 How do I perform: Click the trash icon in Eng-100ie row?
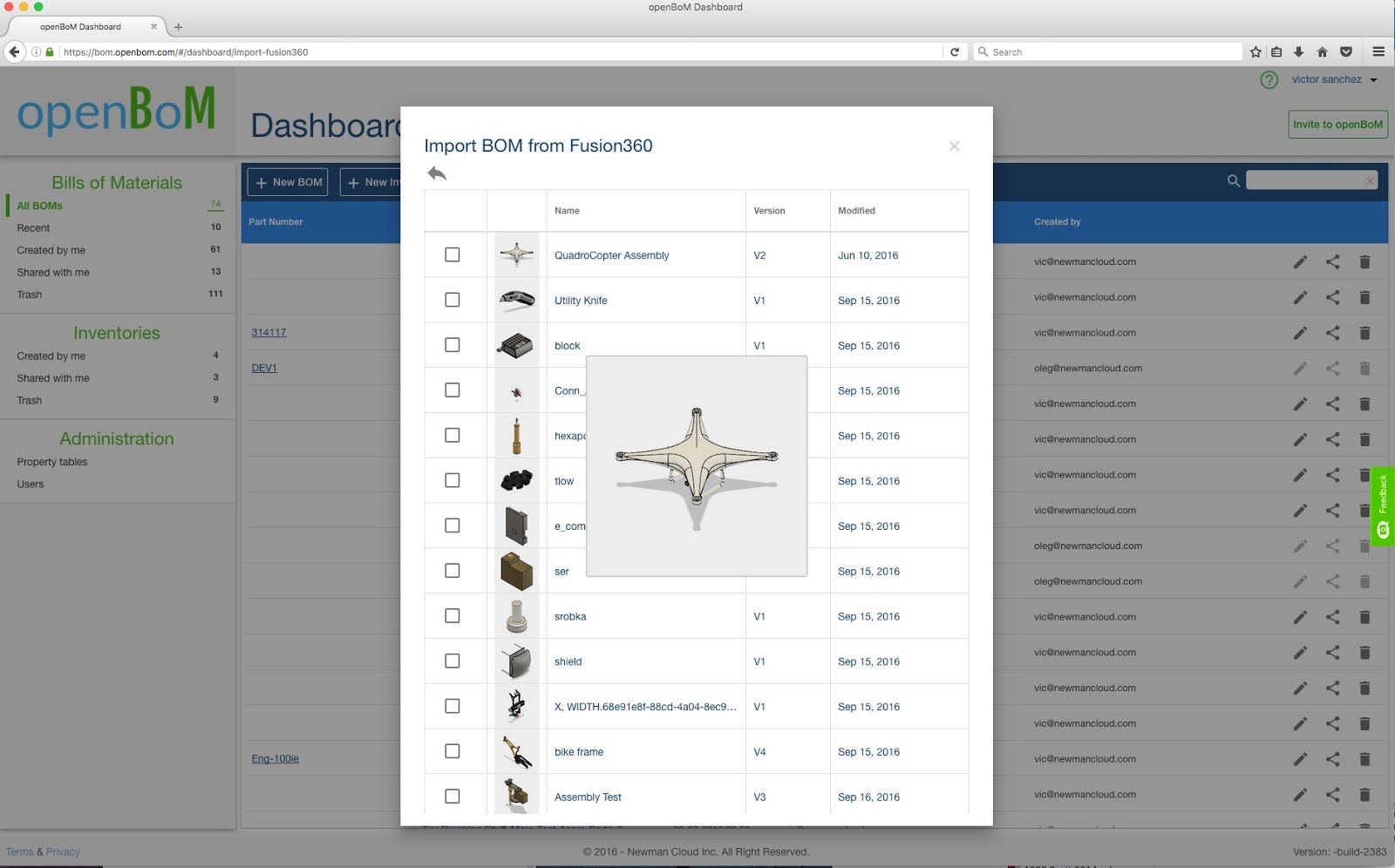(1364, 759)
